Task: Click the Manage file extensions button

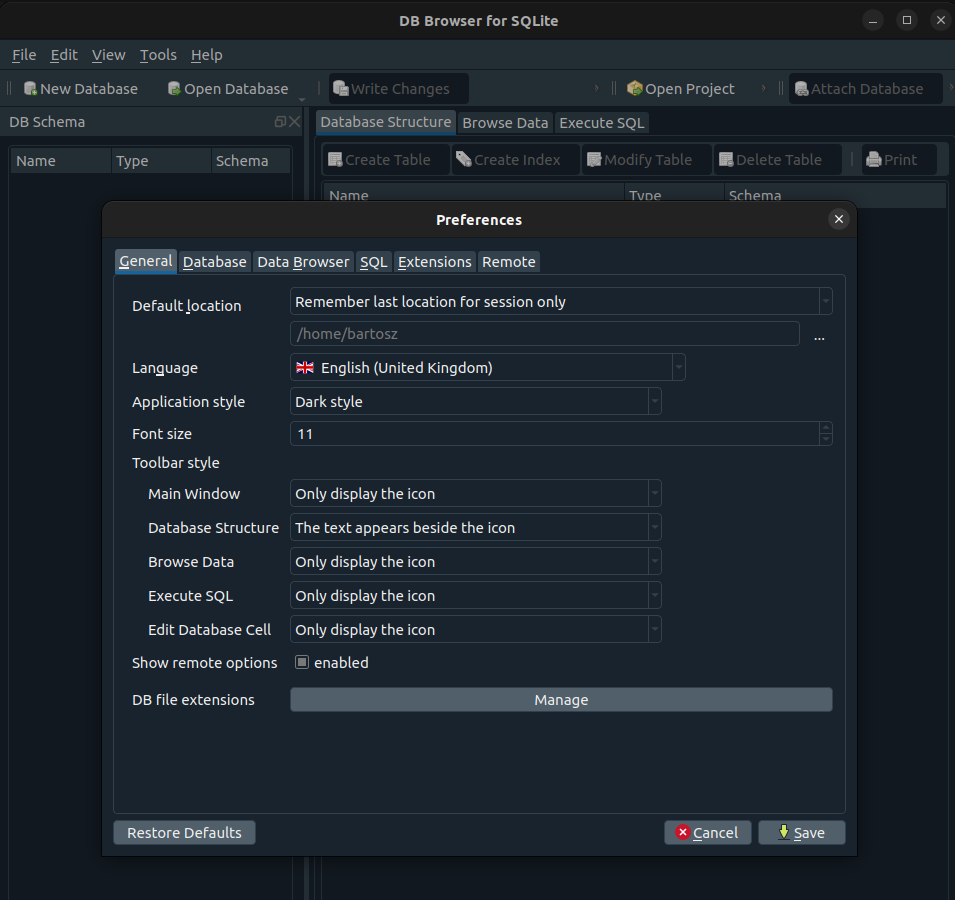Action: (561, 700)
